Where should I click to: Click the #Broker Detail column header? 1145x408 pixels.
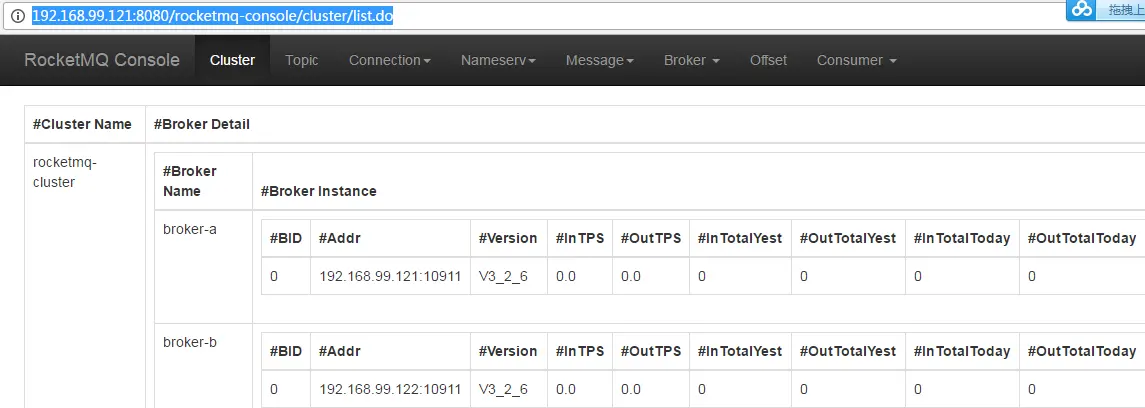pos(202,124)
